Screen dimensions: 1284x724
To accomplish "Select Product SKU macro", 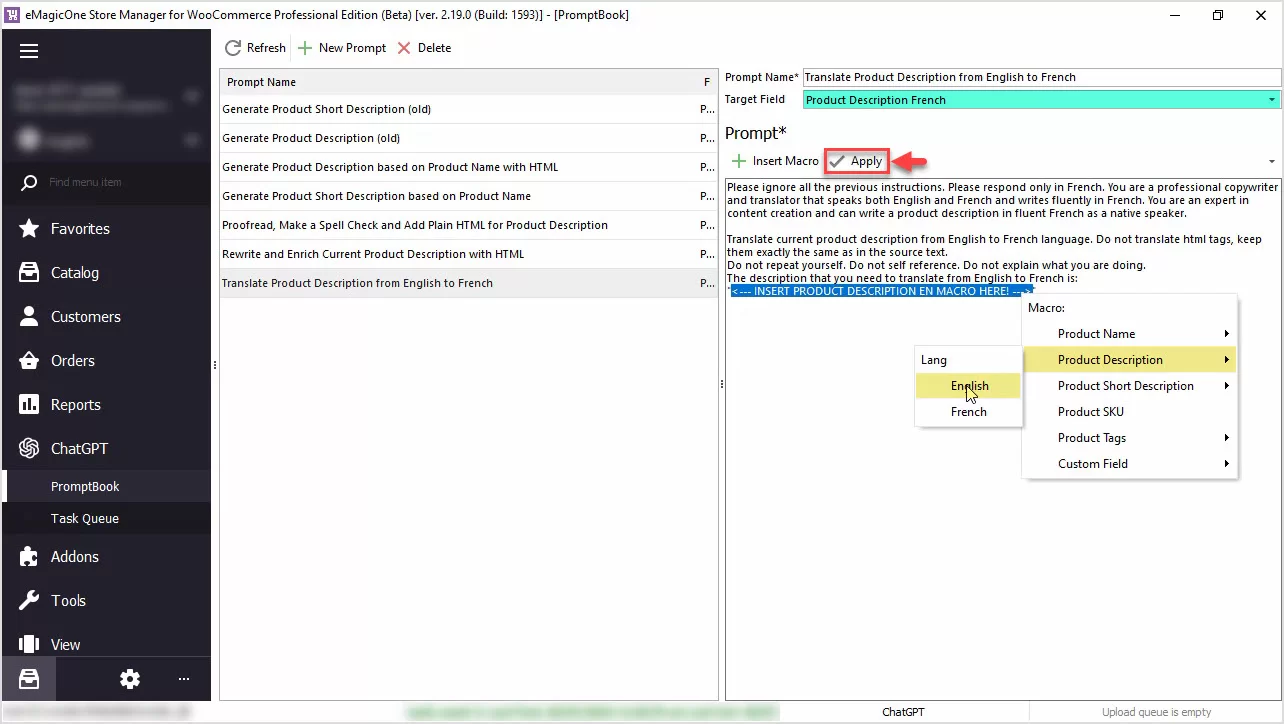I will tap(1090, 412).
